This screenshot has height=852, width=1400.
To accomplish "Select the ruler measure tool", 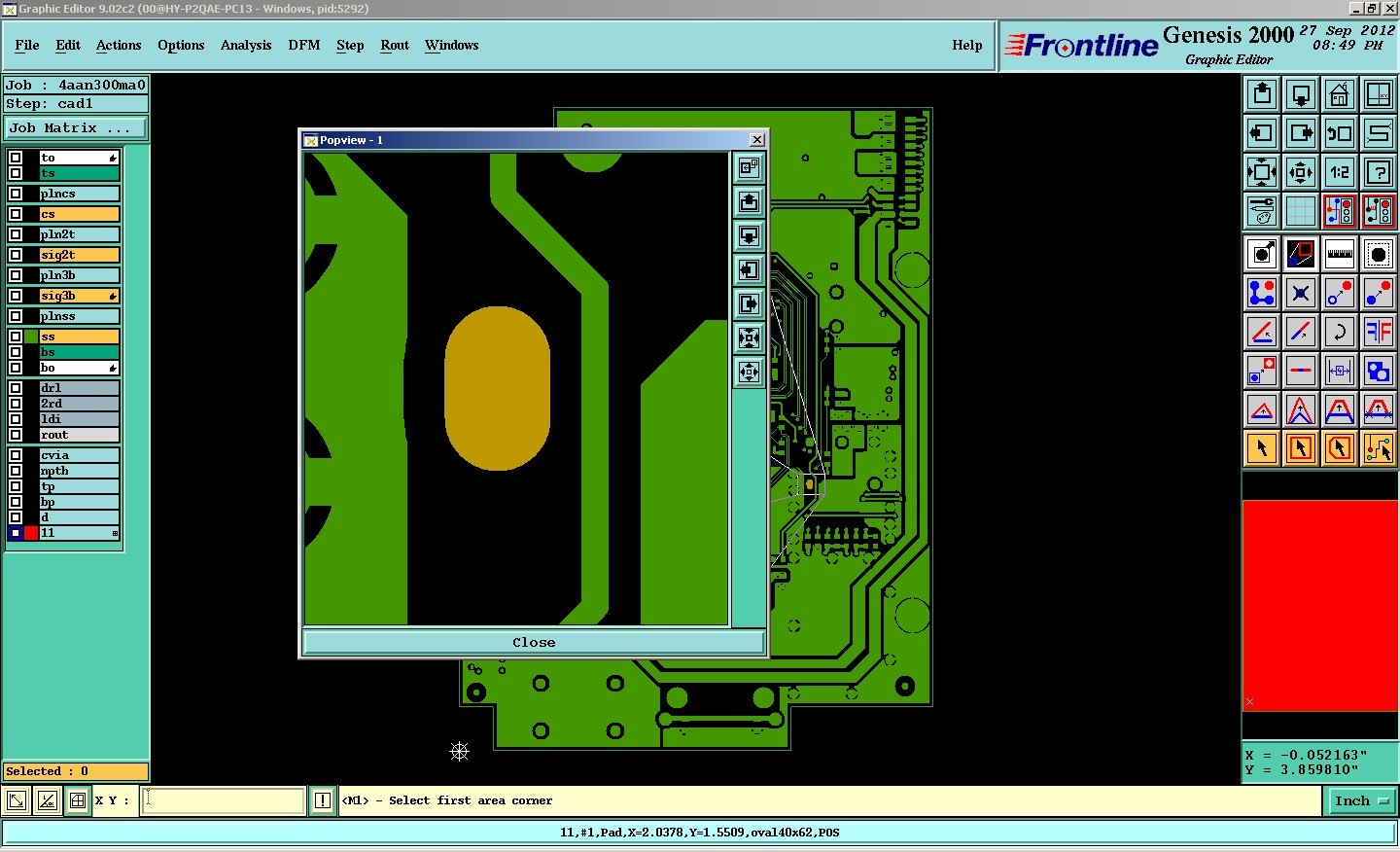I will point(1340,255).
